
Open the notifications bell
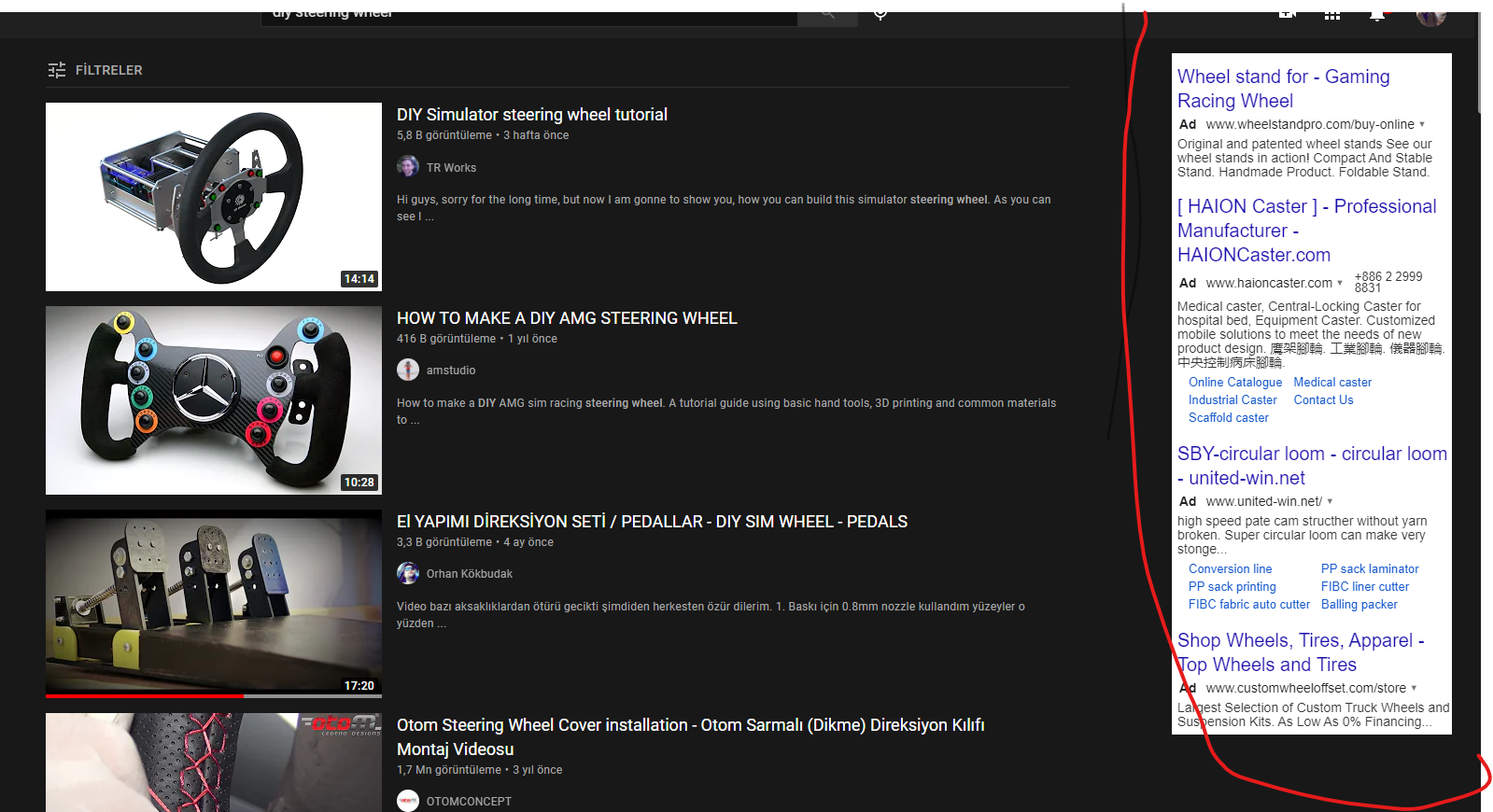(1377, 15)
